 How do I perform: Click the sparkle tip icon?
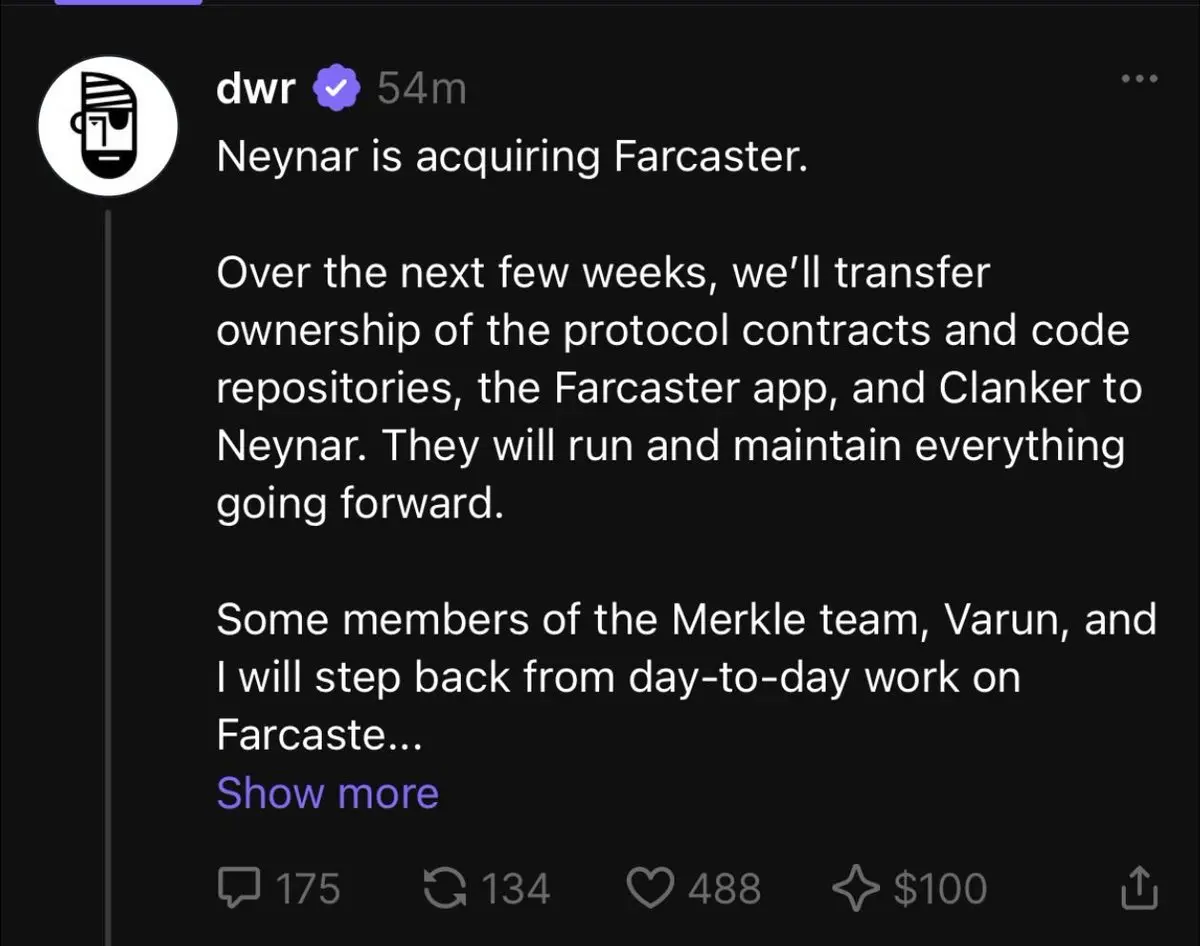pos(855,888)
